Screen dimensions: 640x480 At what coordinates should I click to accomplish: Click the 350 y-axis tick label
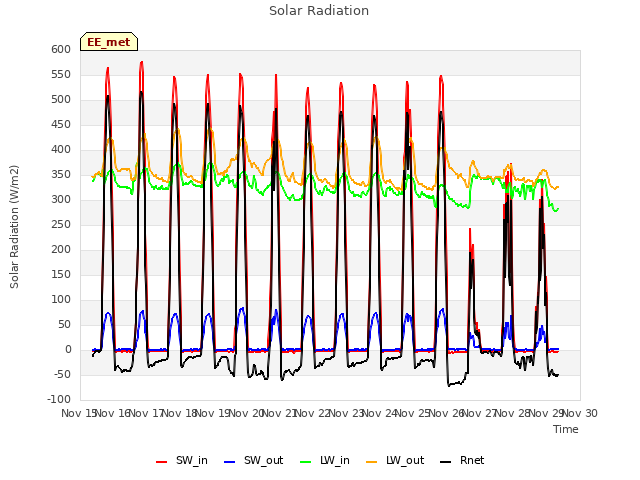pos(61,175)
